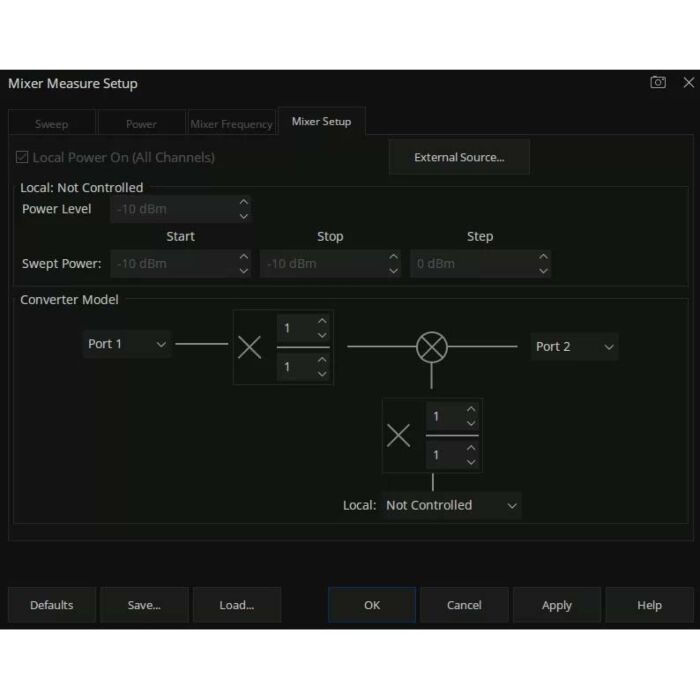The width and height of the screenshot is (700, 700).
Task: Switch to the Sweep tab
Action: pyautogui.click(x=52, y=124)
